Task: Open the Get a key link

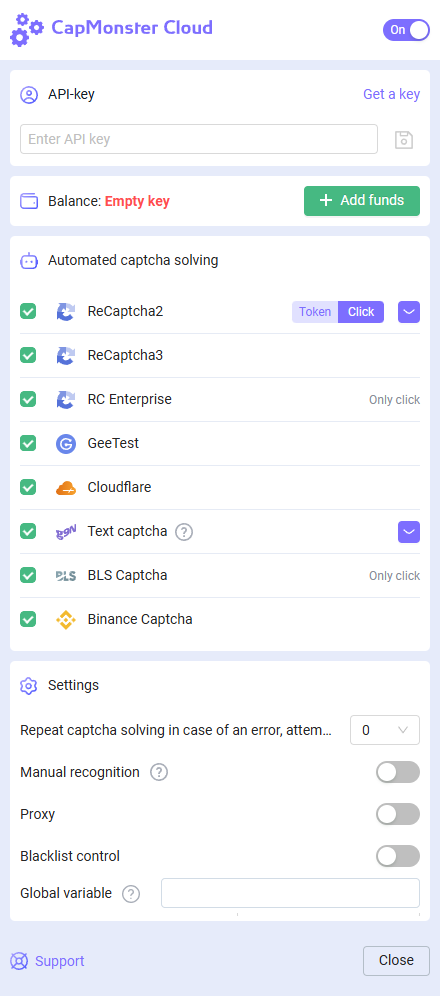Action: pos(391,95)
